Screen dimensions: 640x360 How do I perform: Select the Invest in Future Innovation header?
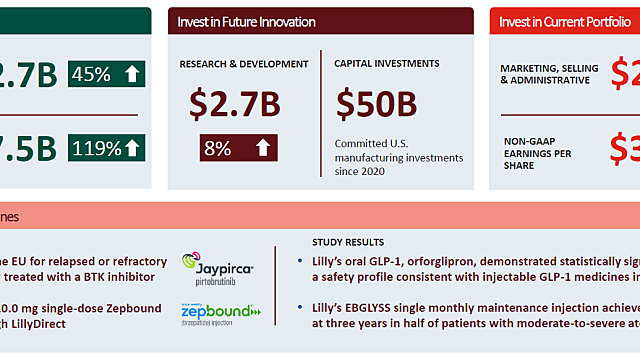click(x=321, y=21)
